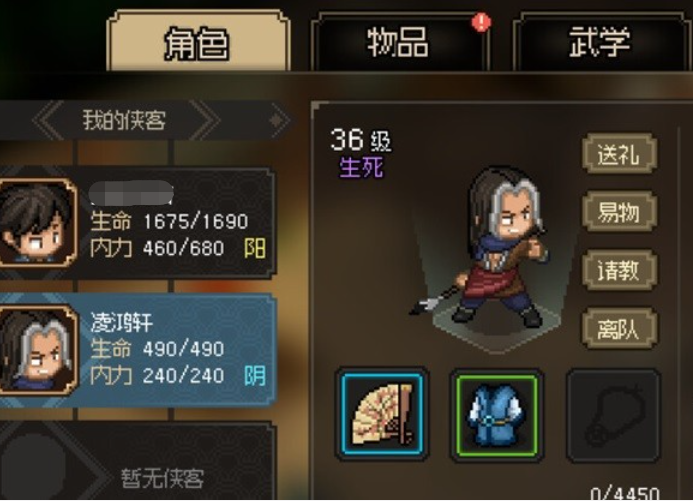
Task: Select the empty 暂无侠客 party slot
Action: 137,462
